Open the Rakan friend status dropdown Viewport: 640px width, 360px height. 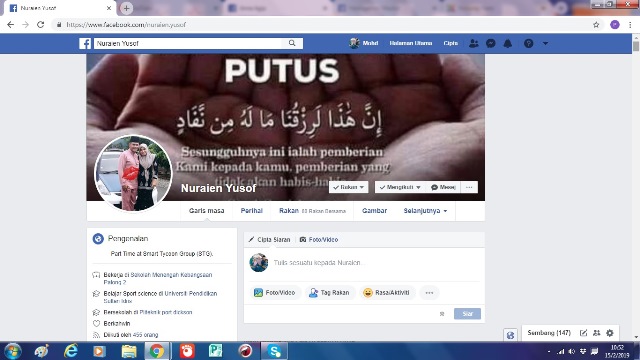tap(348, 187)
